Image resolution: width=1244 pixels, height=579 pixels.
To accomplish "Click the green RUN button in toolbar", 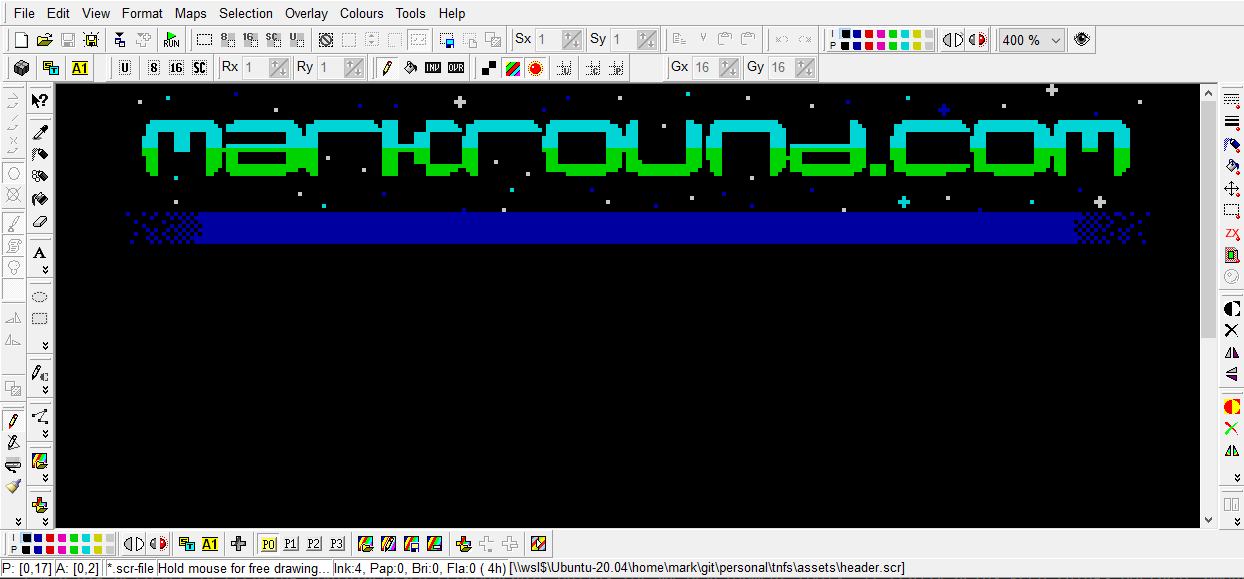I will click(171, 40).
